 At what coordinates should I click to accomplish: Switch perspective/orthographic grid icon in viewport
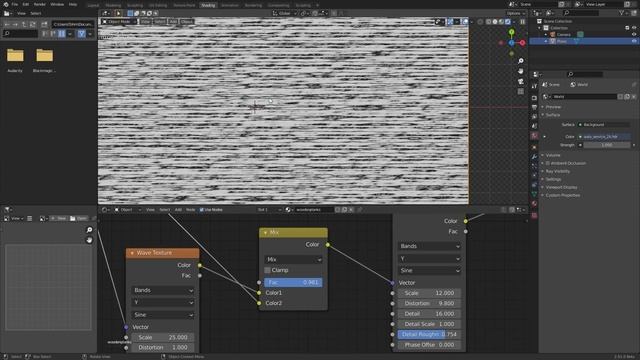[x=520, y=91]
